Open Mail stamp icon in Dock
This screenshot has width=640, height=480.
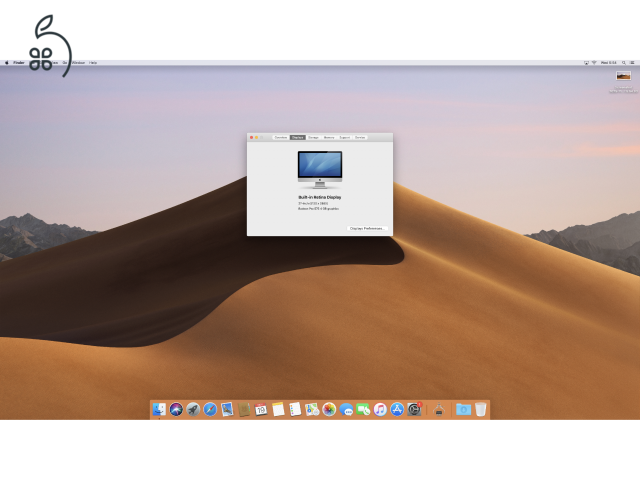[x=227, y=409]
